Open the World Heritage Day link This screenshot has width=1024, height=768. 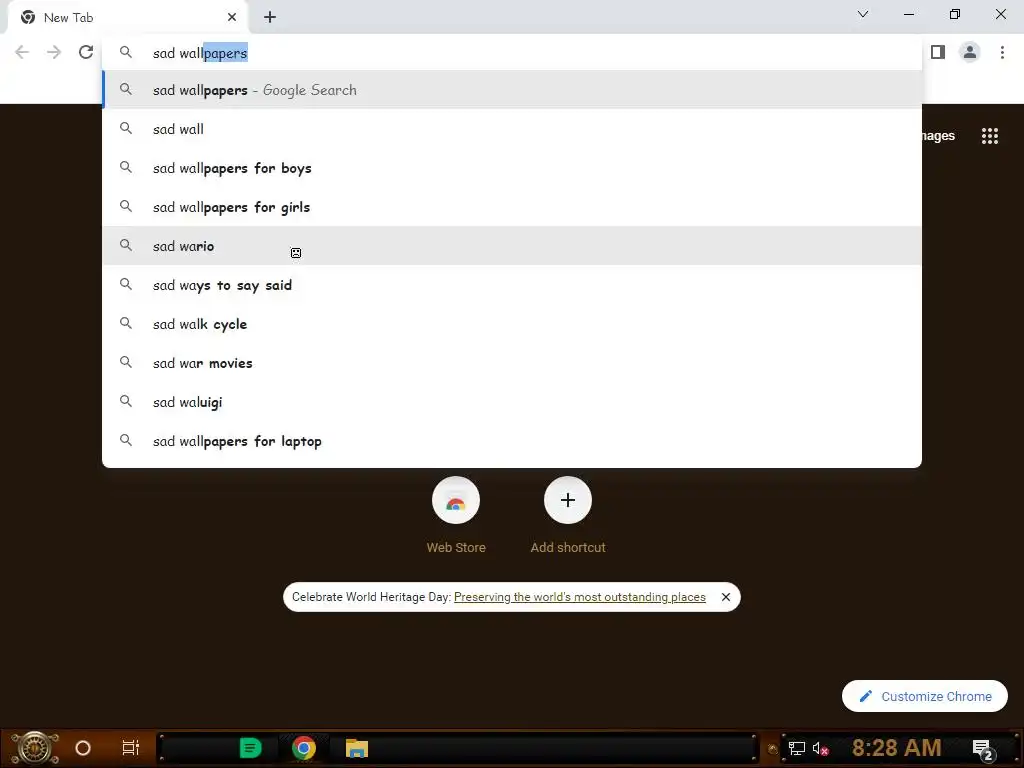click(x=579, y=597)
